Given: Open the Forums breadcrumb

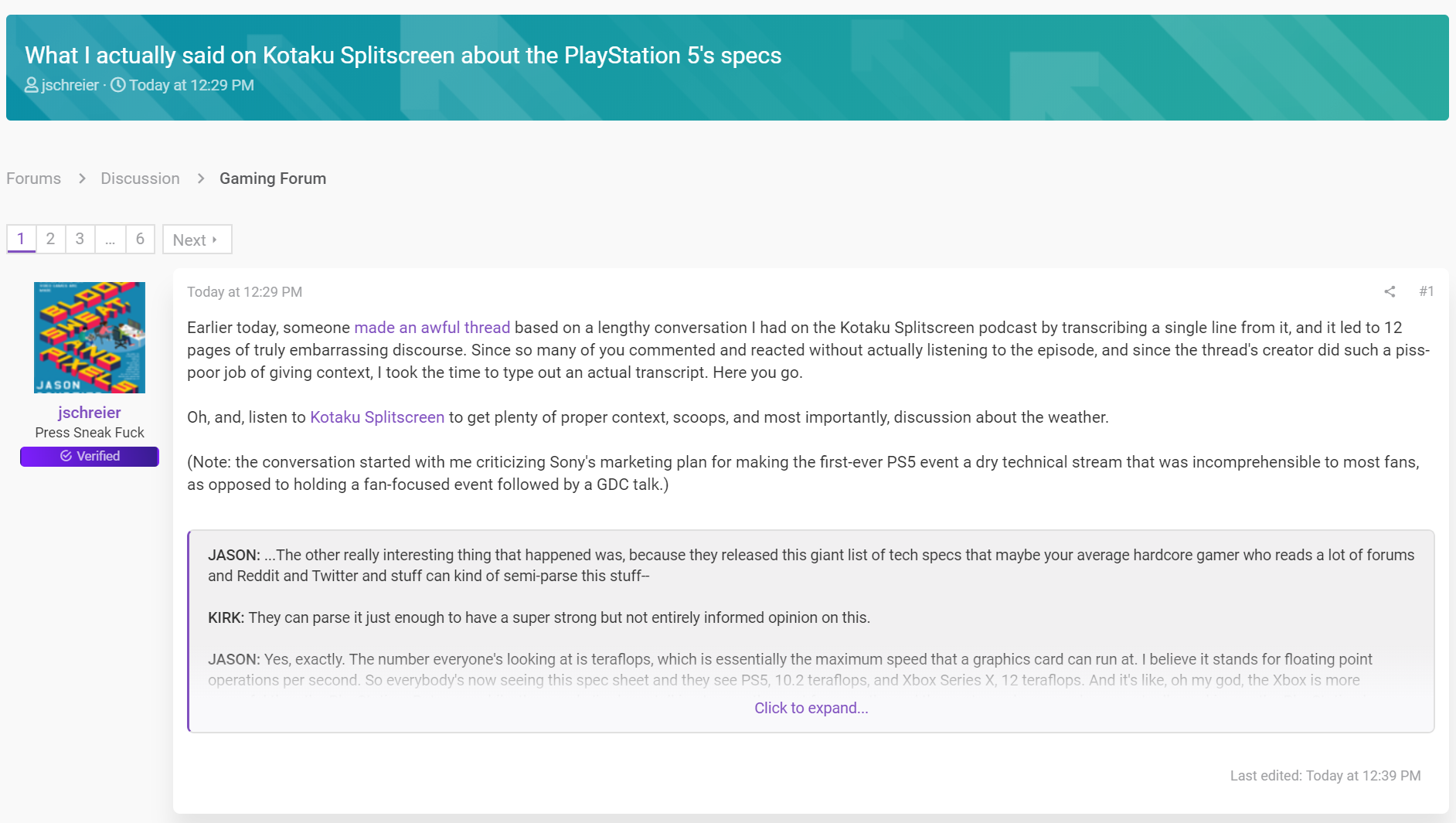Looking at the screenshot, I should pyautogui.click(x=33, y=179).
